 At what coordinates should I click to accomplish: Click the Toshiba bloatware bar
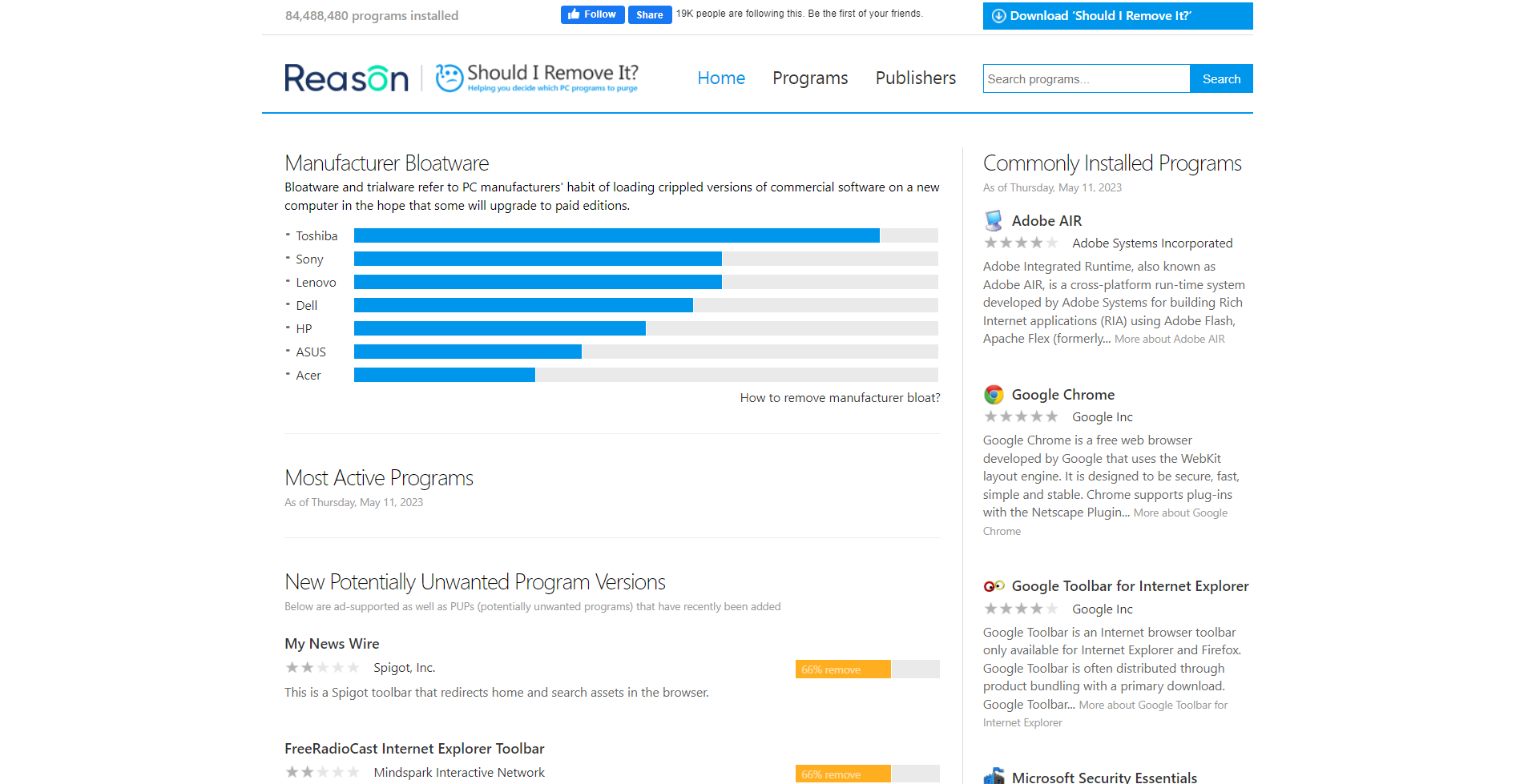pos(646,235)
